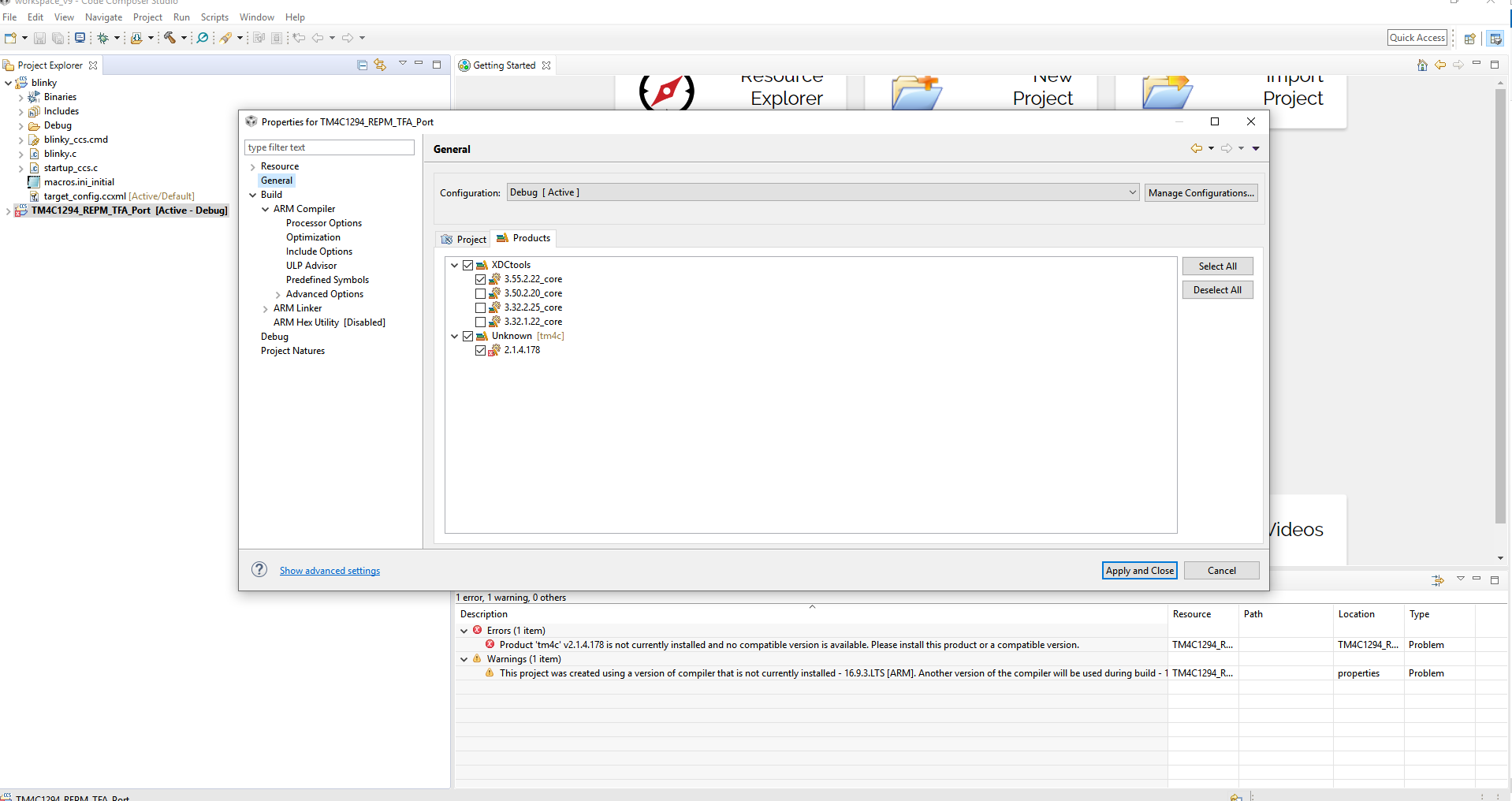Screen dimensions: 1512x801
Task: Click the Save toolbar icon
Action: click(x=39, y=38)
